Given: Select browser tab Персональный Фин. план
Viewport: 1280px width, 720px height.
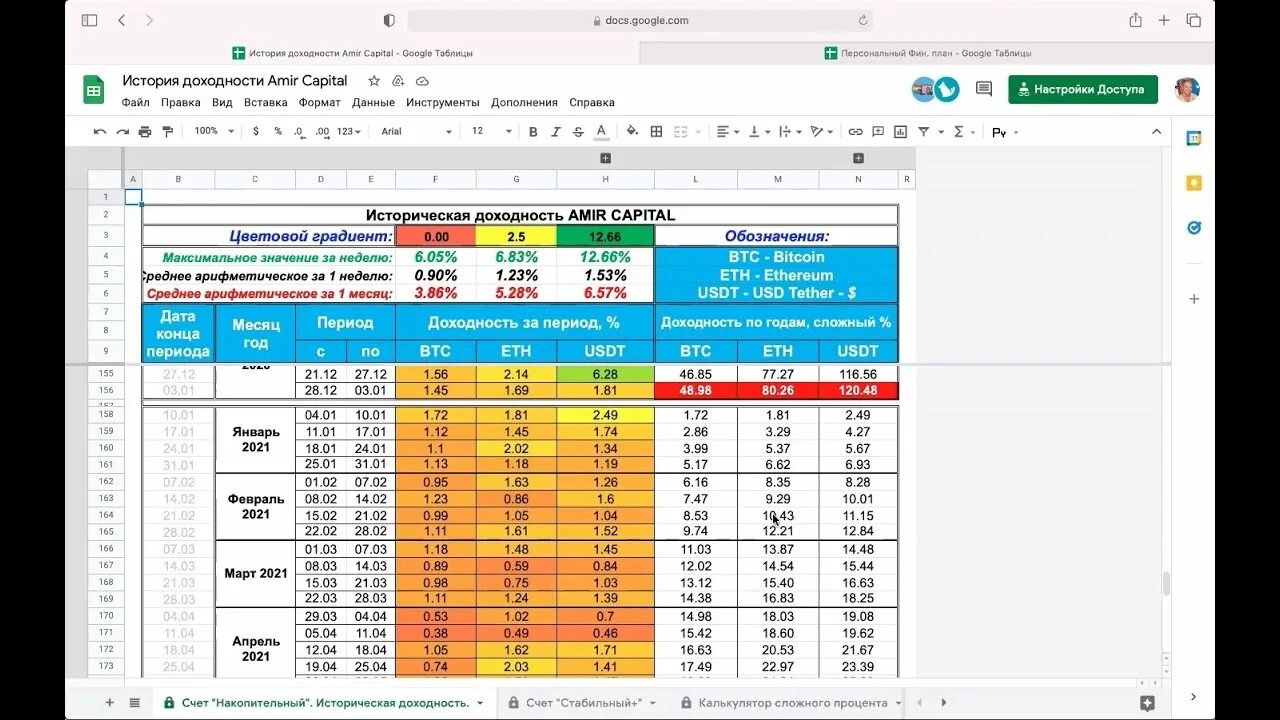Looking at the screenshot, I should tap(927, 53).
